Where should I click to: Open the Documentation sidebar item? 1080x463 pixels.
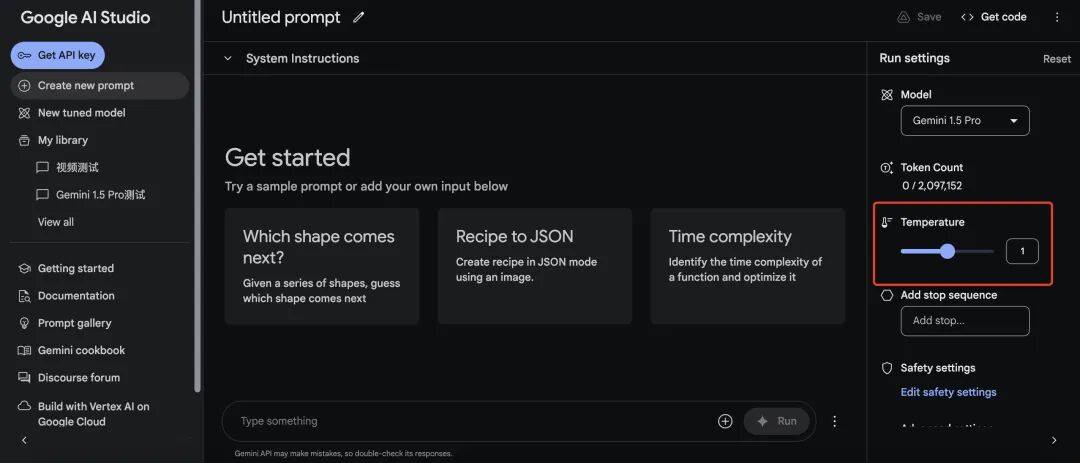tap(76, 296)
